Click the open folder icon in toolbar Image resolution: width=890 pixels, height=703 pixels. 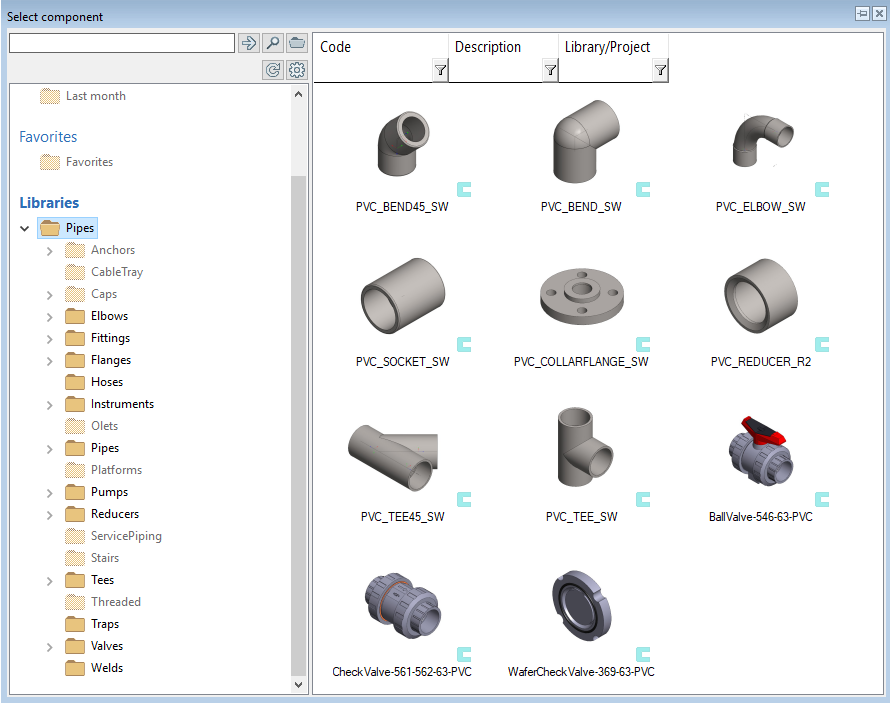pos(297,43)
